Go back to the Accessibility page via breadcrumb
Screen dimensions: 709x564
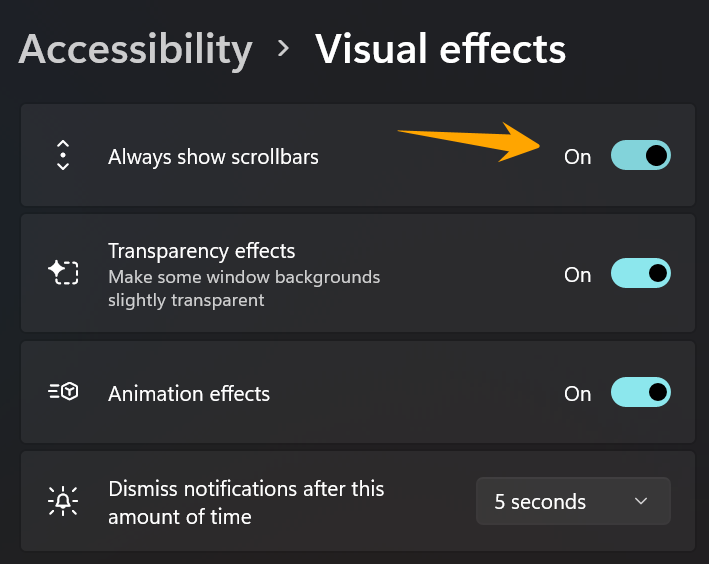(135, 48)
